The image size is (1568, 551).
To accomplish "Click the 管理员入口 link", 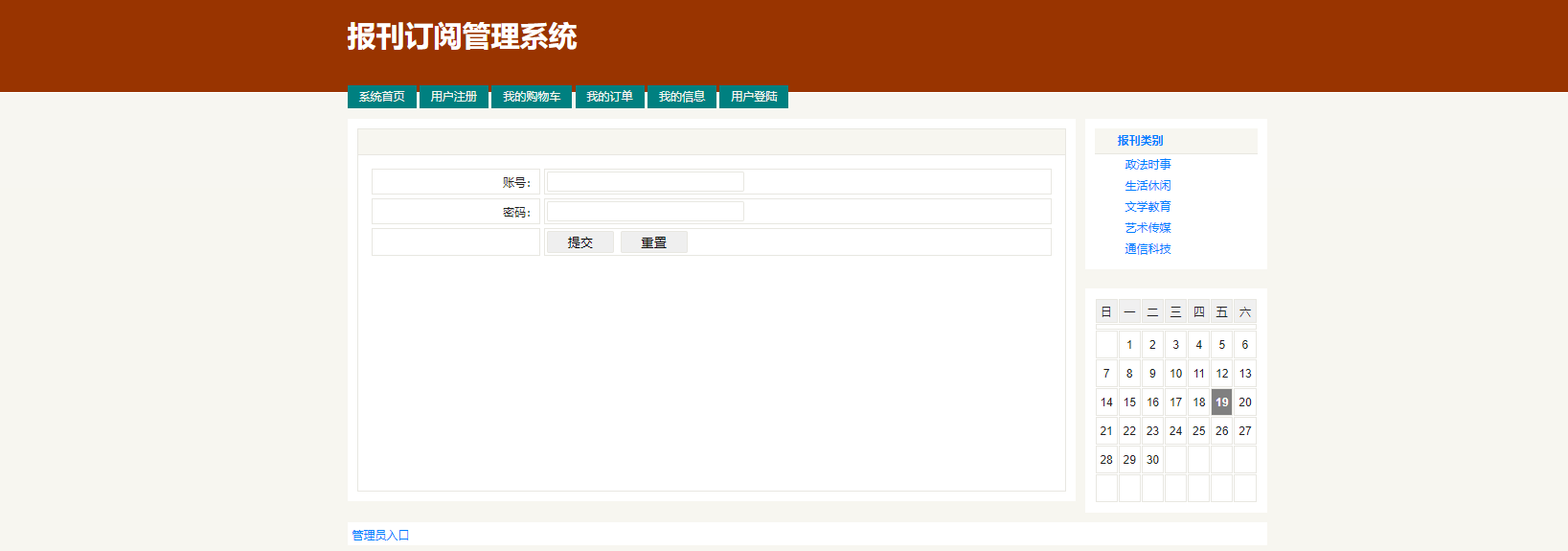I will point(380,536).
